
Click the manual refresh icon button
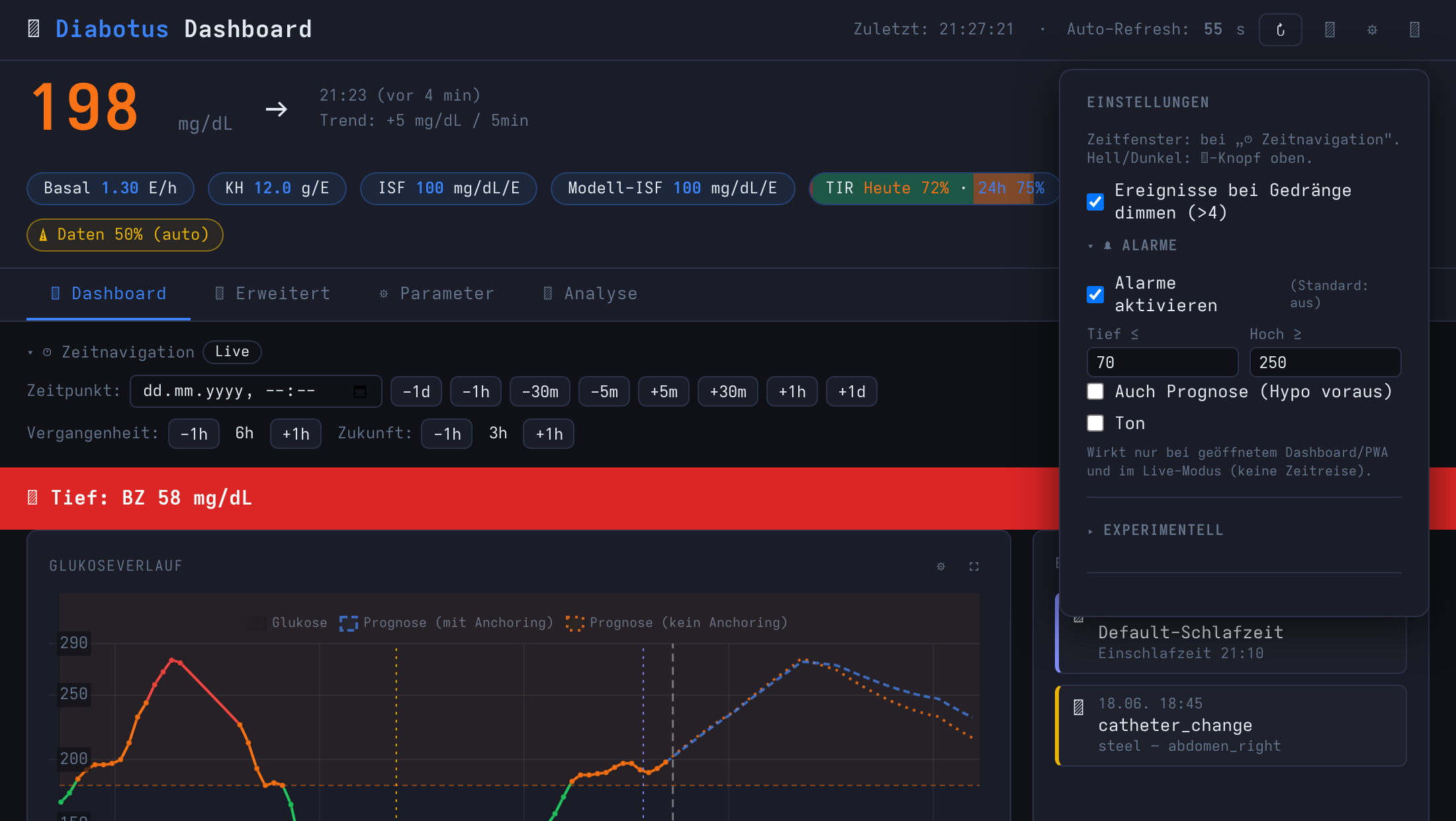(x=1280, y=30)
